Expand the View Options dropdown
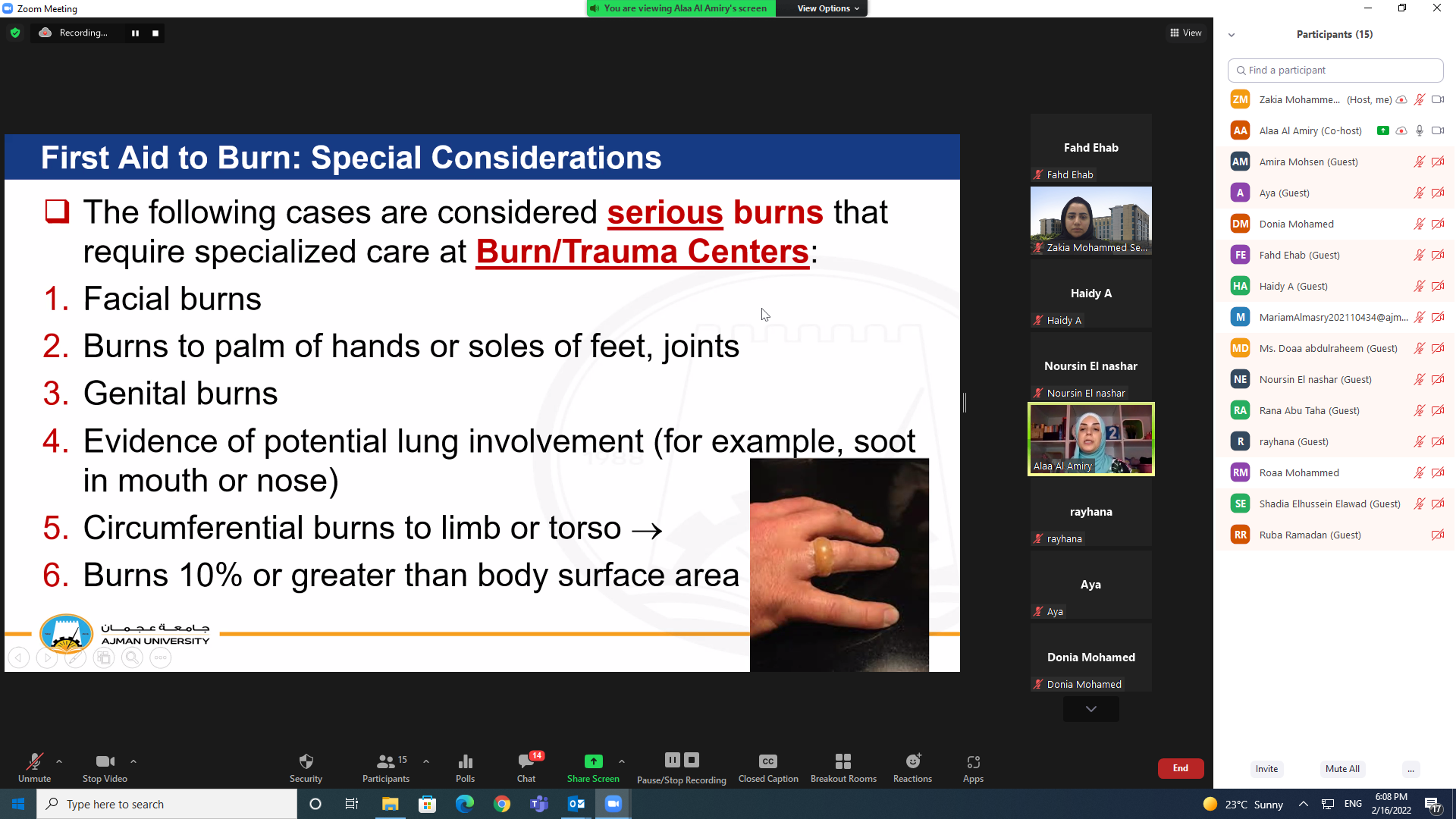The height and width of the screenshot is (819, 1456). pyautogui.click(x=827, y=8)
